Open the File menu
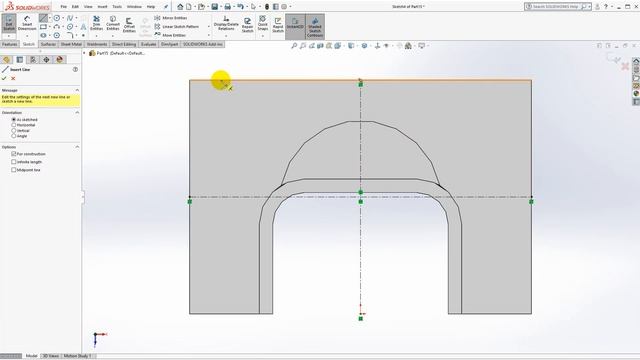This screenshot has width=640, height=360. [x=64, y=7]
